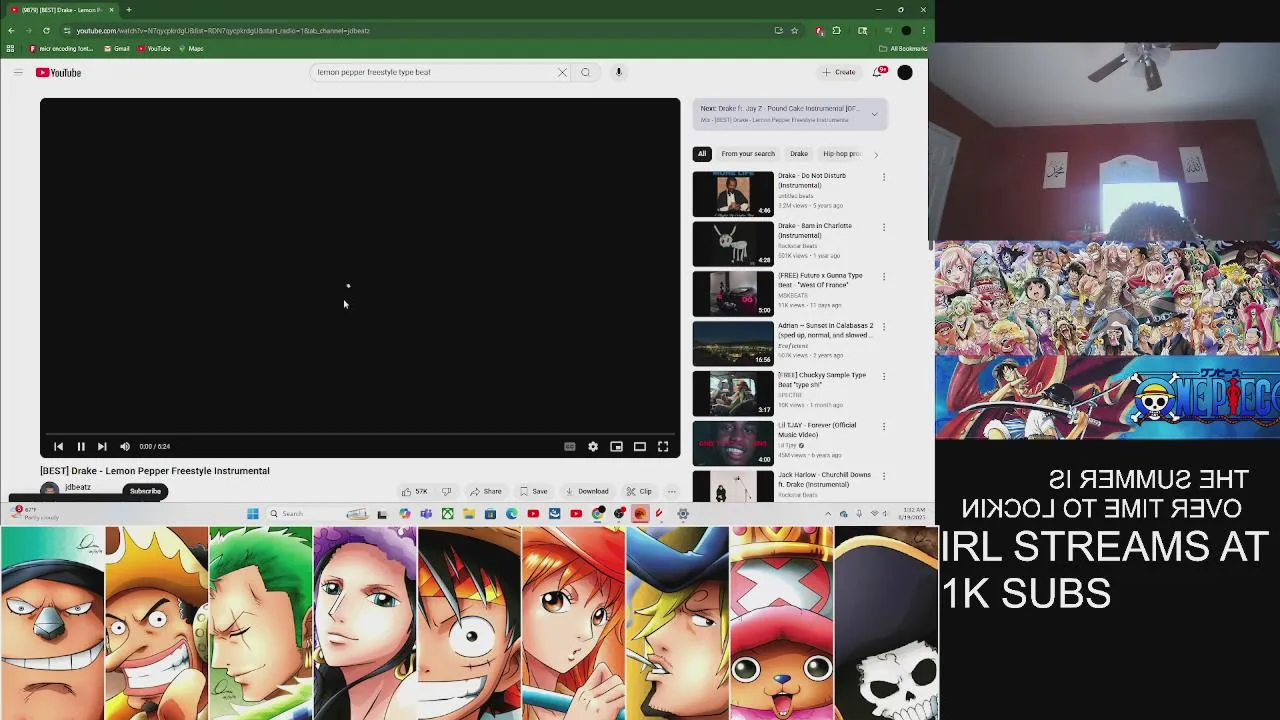Select From your search chip
The height and width of the screenshot is (720, 1280).
[x=748, y=154]
